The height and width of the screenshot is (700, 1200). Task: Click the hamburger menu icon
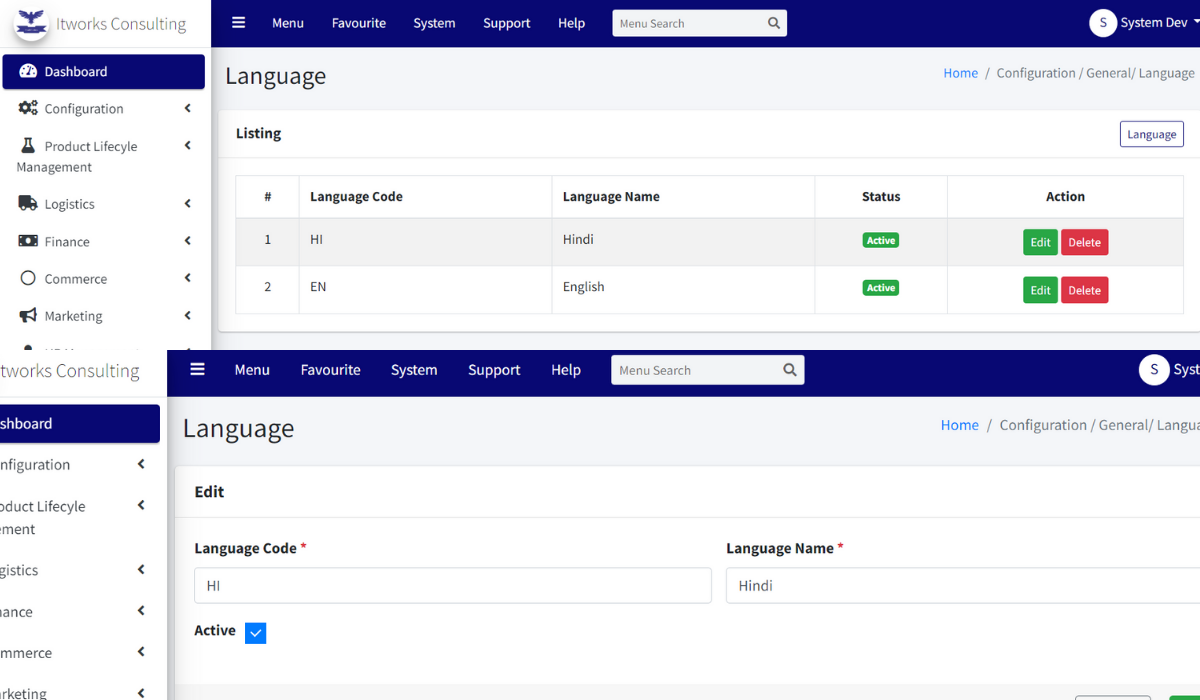tap(238, 22)
